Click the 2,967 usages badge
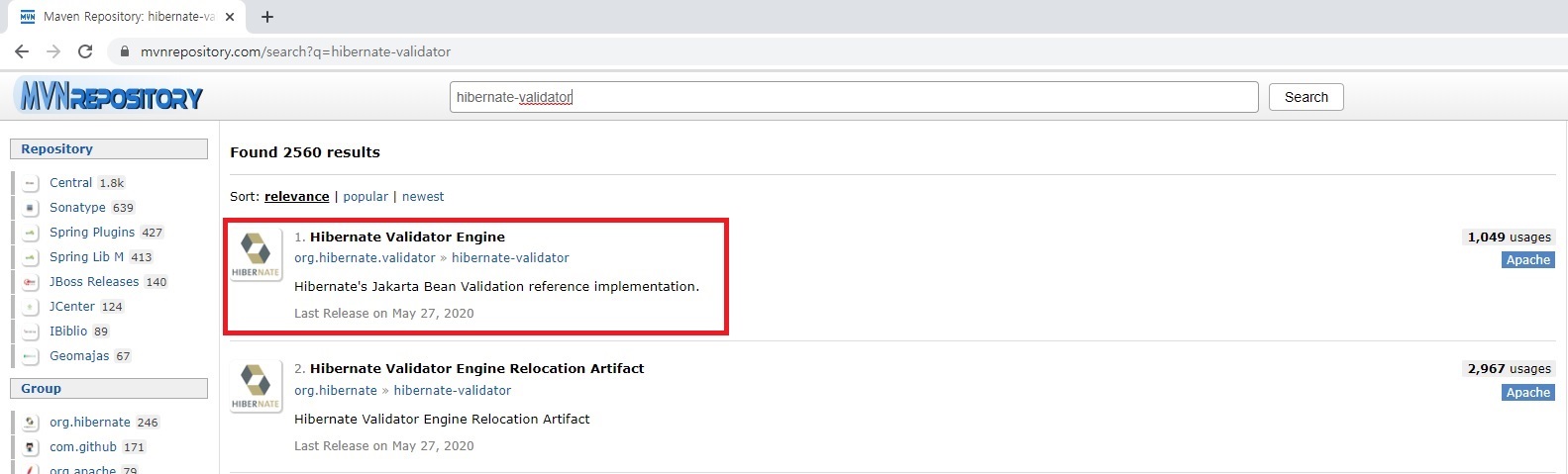This screenshot has width=1568, height=474. (1509, 369)
